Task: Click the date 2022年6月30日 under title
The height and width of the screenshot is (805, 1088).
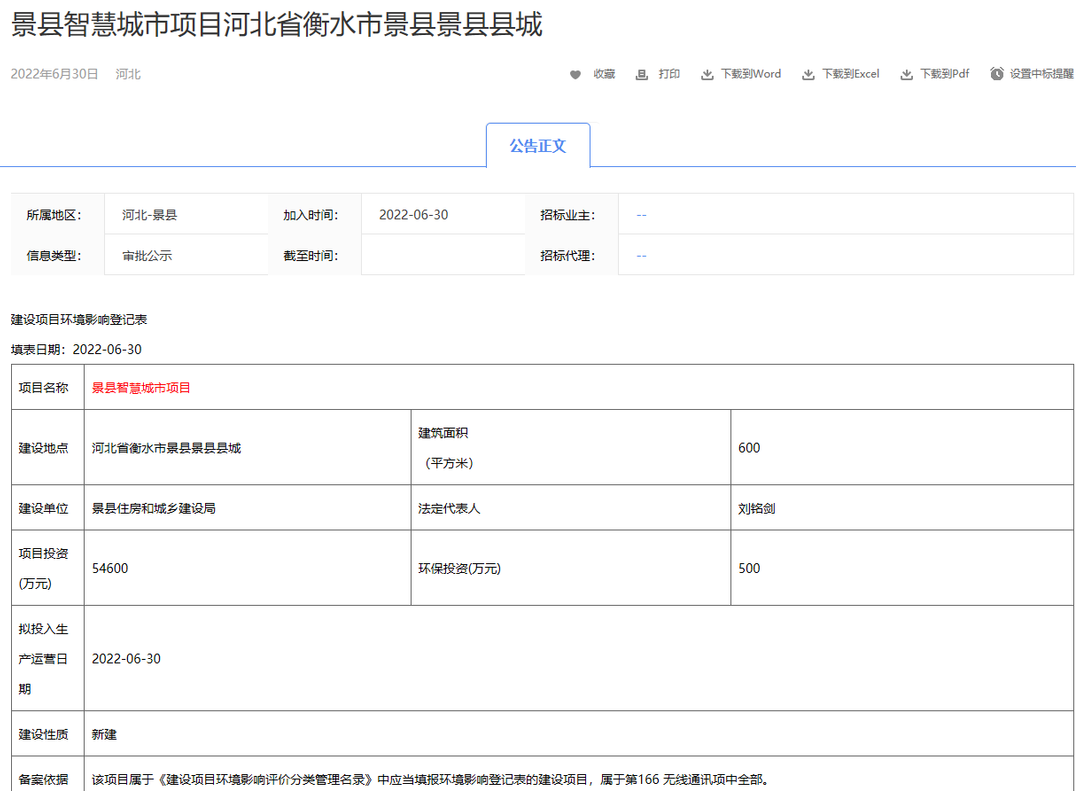Action: [54, 74]
